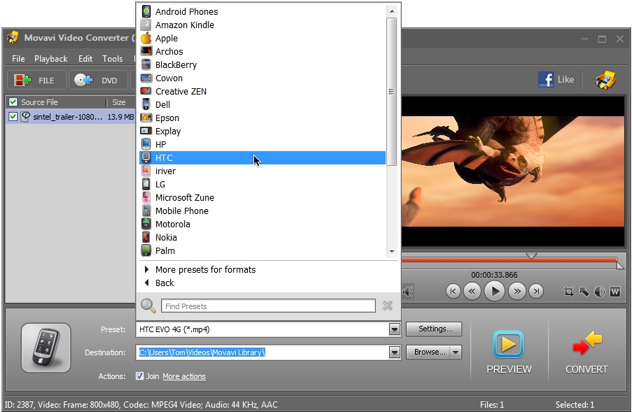Image resolution: width=632 pixels, height=412 pixels.
Task: Open the File menu
Action: pos(18,59)
